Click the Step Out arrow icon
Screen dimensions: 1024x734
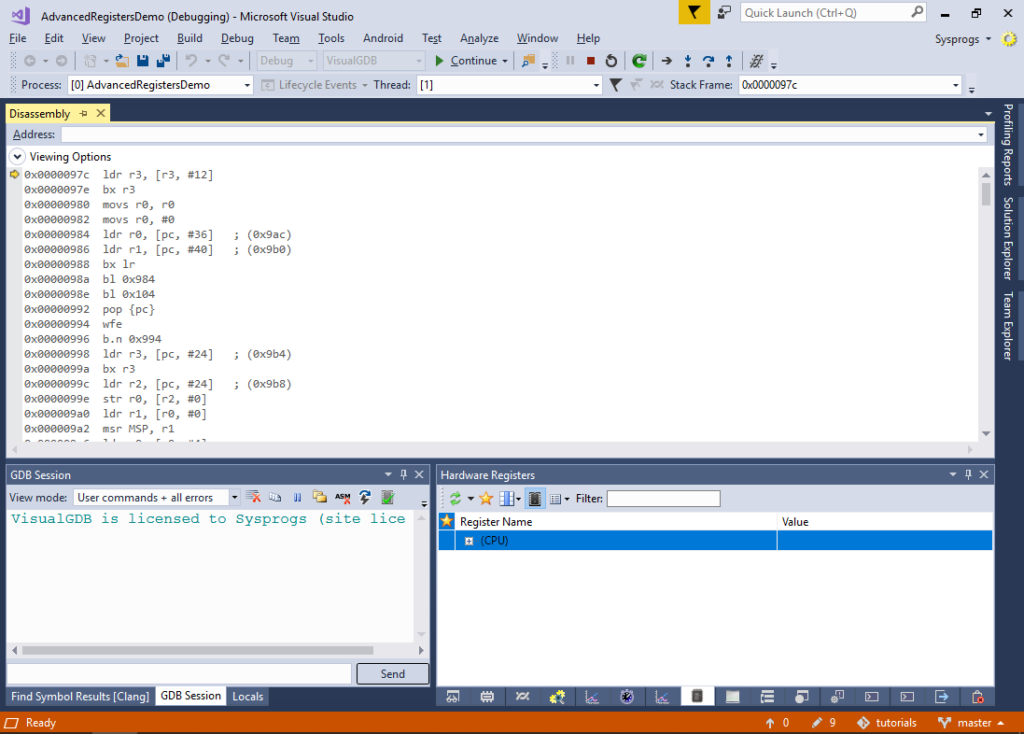click(x=729, y=61)
